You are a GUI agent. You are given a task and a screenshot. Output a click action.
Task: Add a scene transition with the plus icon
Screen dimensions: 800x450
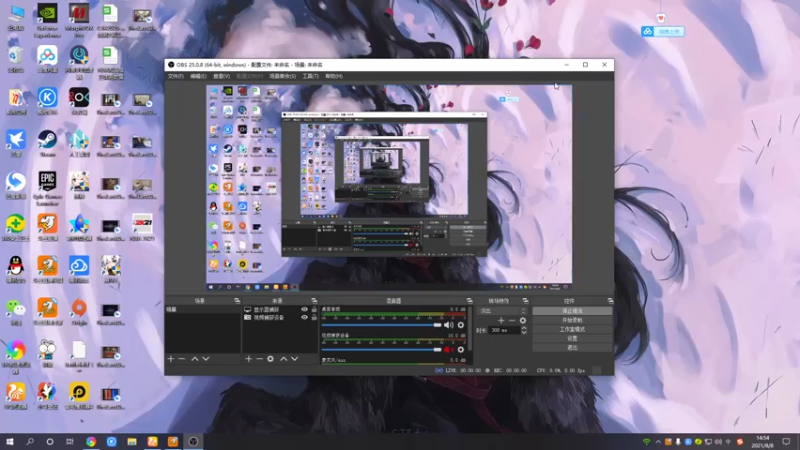click(501, 320)
